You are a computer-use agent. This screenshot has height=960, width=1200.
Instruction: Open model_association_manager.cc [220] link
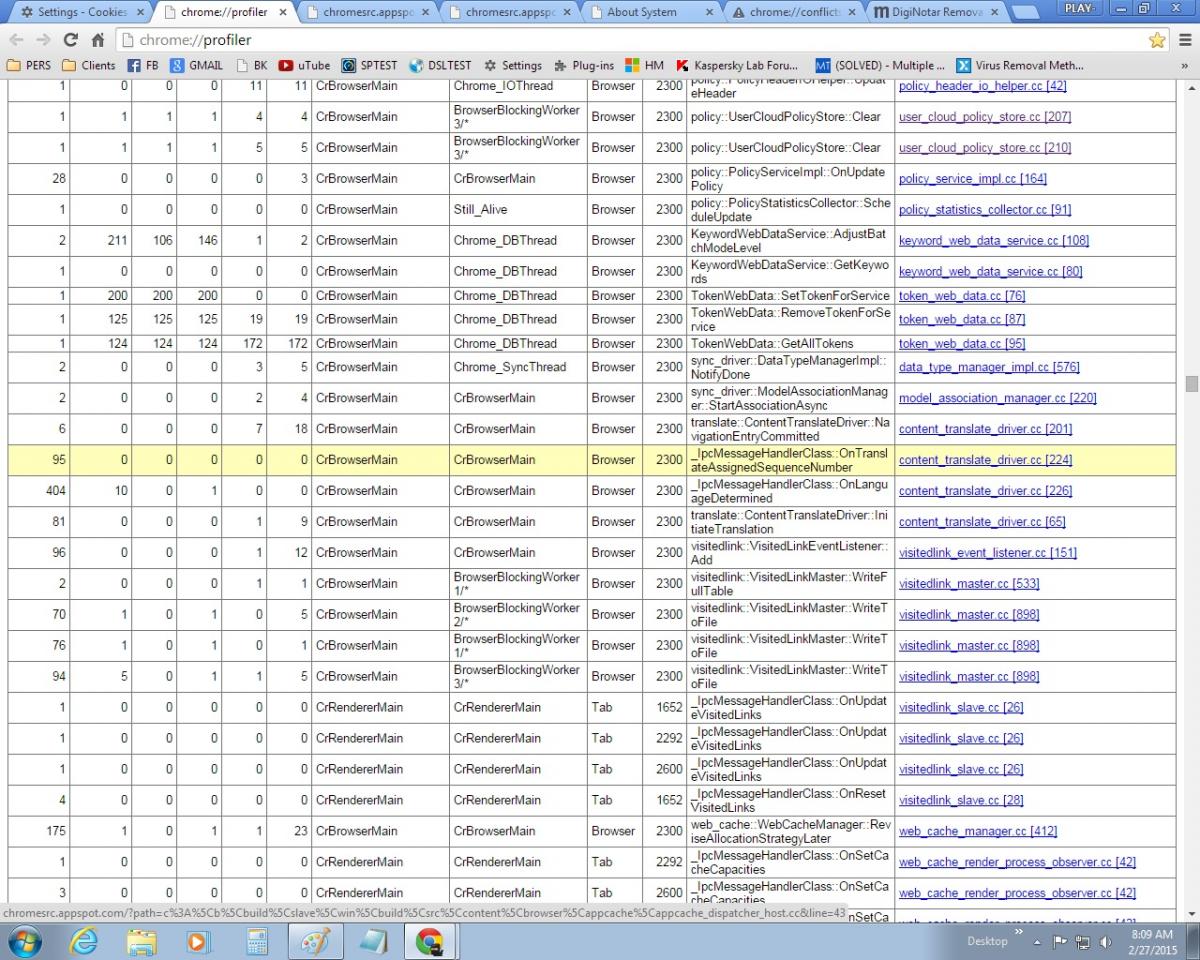coord(998,398)
